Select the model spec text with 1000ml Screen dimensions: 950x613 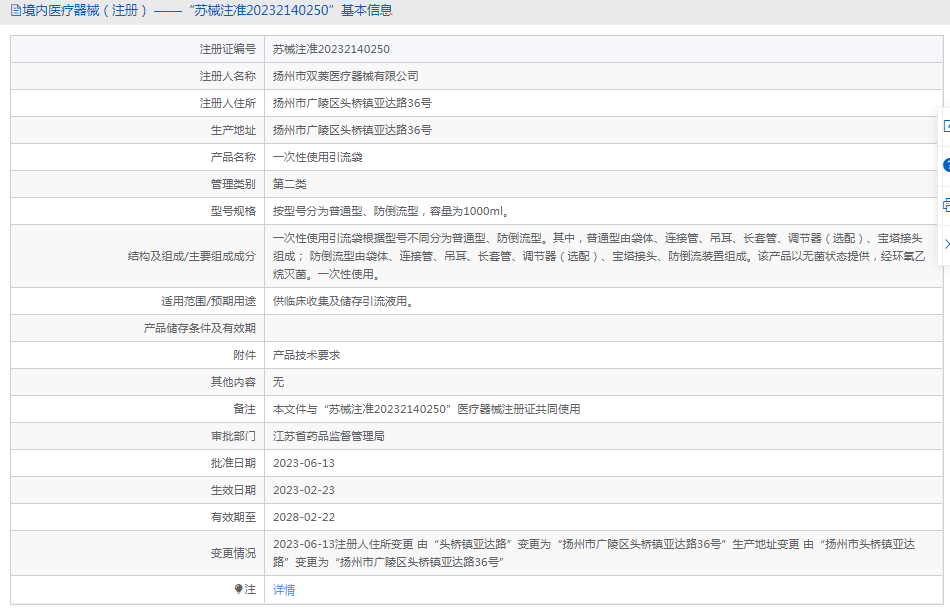click(391, 211)
